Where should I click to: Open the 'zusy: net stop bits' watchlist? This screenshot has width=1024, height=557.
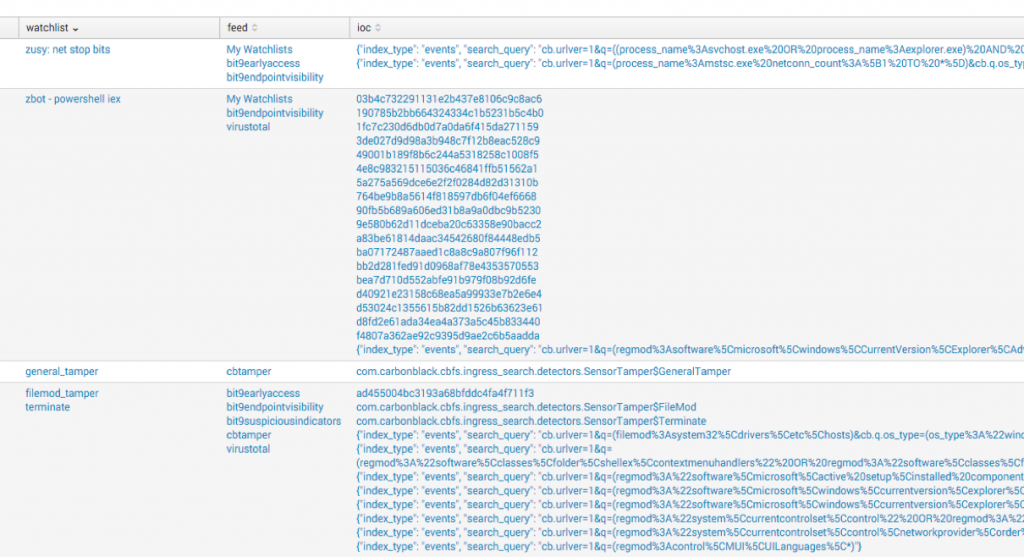[x=67, y=49]
